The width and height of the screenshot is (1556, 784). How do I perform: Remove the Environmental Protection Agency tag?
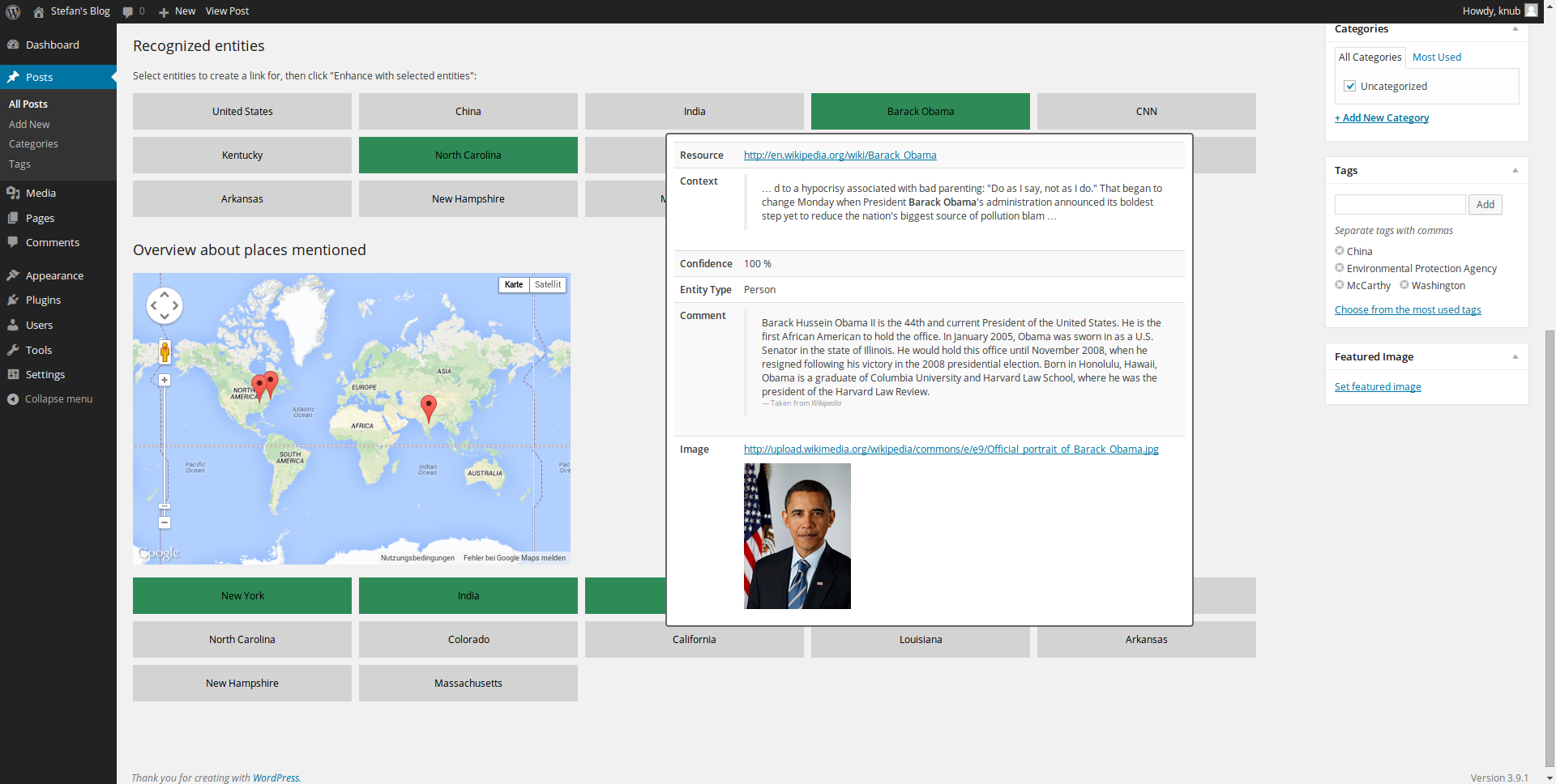[1340, 268]
